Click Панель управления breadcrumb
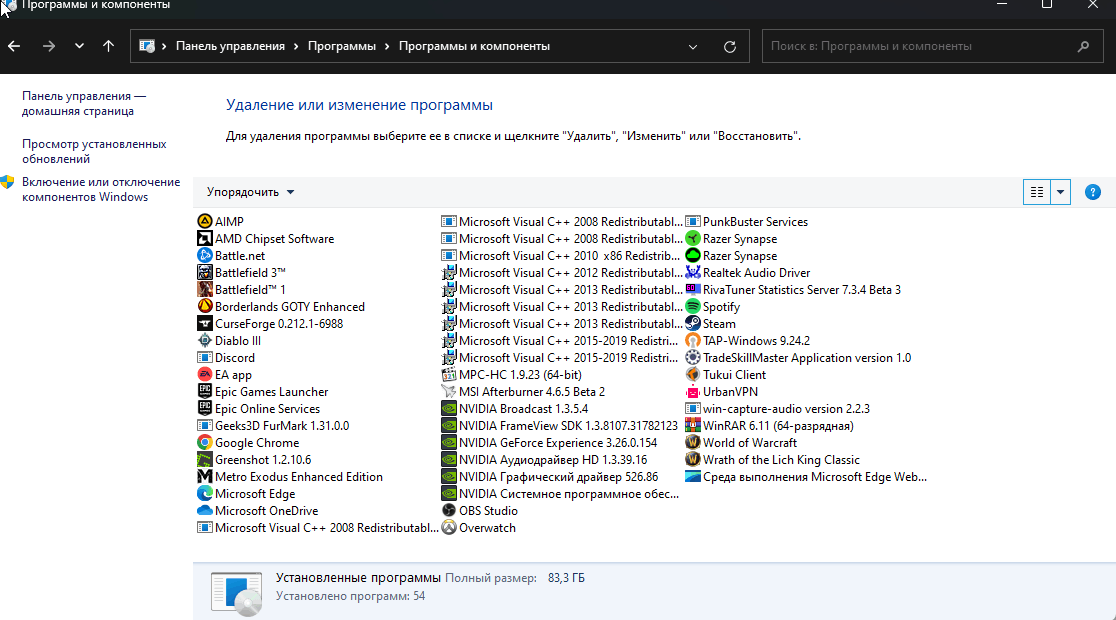This screenshot has height=620, width=1116. (230, 46)
